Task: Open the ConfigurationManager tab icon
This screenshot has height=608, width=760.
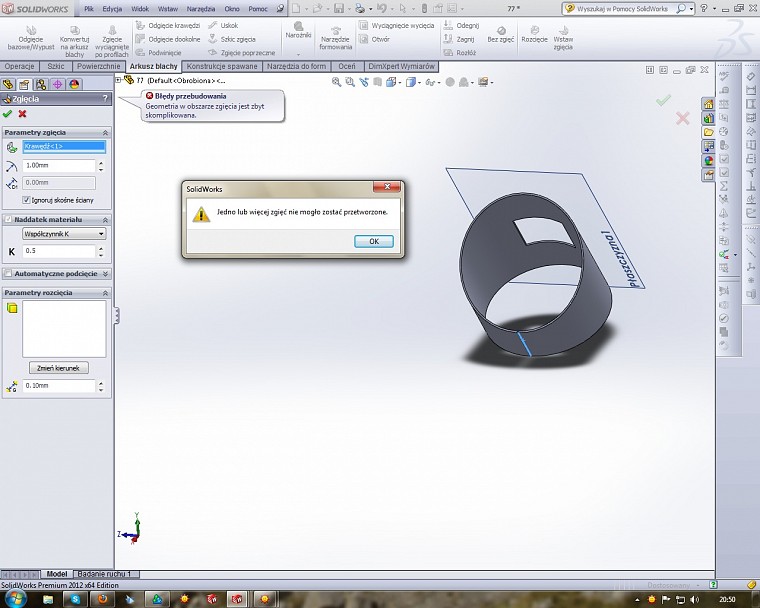Action: pyautogui.click(x=41, y=84)
